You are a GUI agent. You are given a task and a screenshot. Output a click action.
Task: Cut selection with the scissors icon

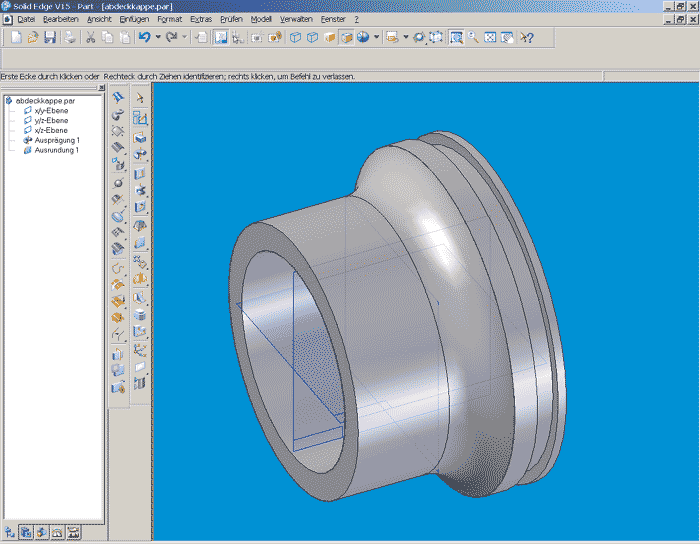(91, 37)
